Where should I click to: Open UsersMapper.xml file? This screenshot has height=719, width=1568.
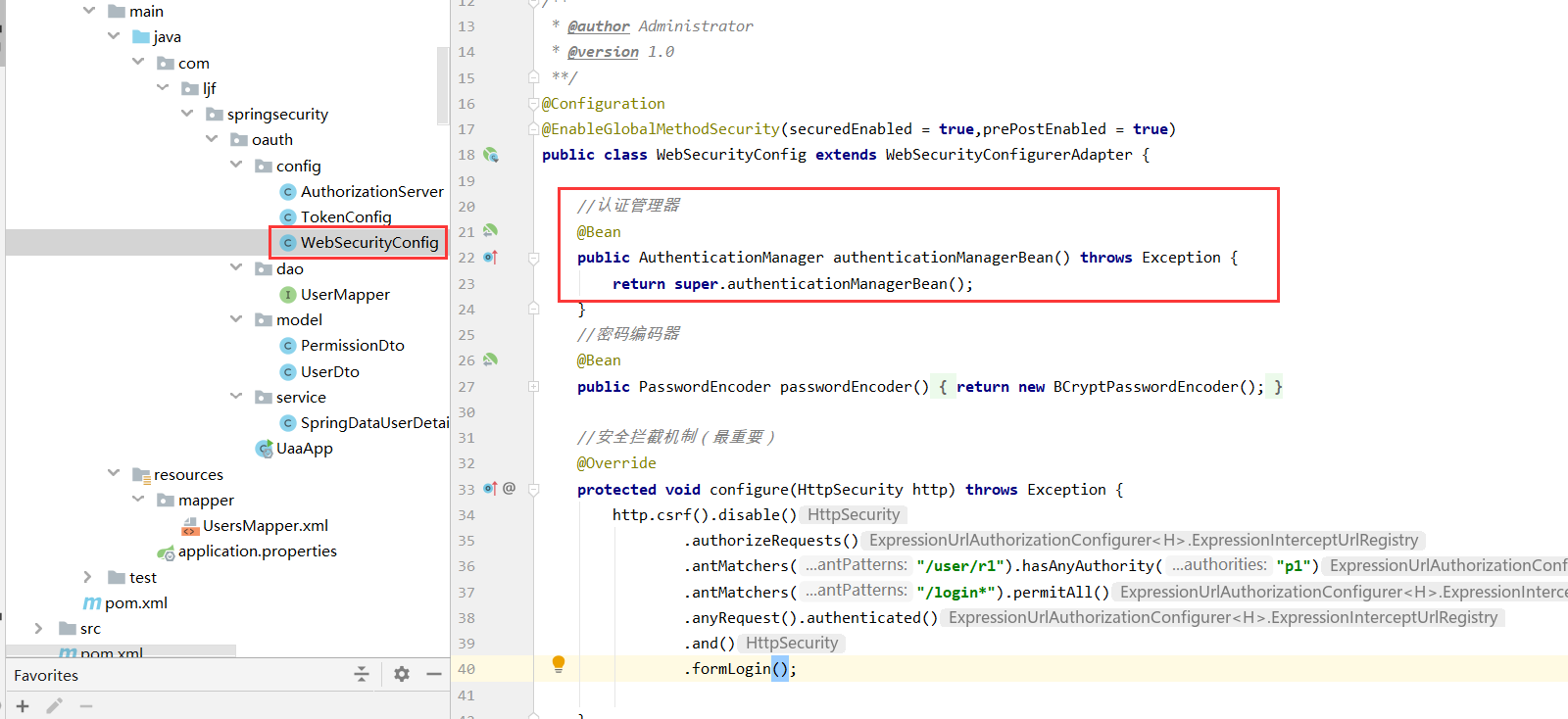[x=265, y=525]
